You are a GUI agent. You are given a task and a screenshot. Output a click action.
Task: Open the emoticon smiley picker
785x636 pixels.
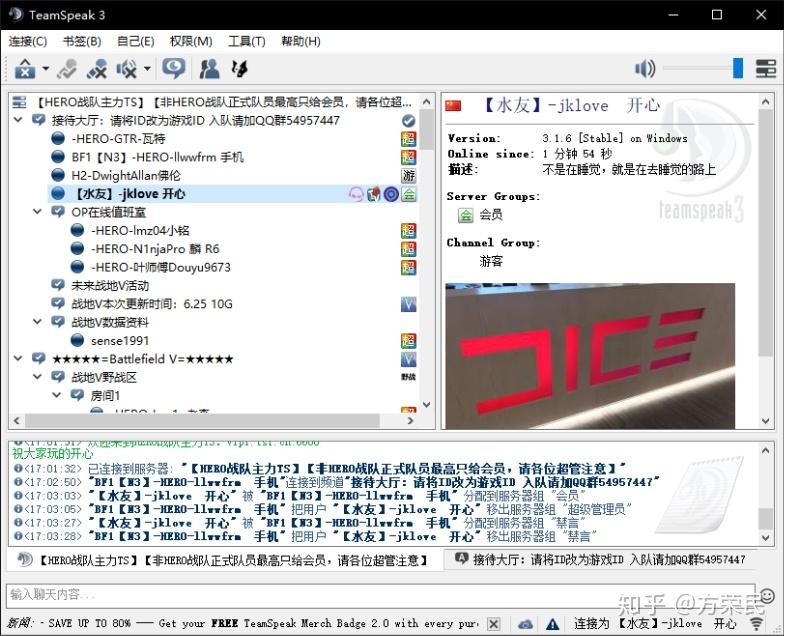pyautogui.click(x=767, y=595)
